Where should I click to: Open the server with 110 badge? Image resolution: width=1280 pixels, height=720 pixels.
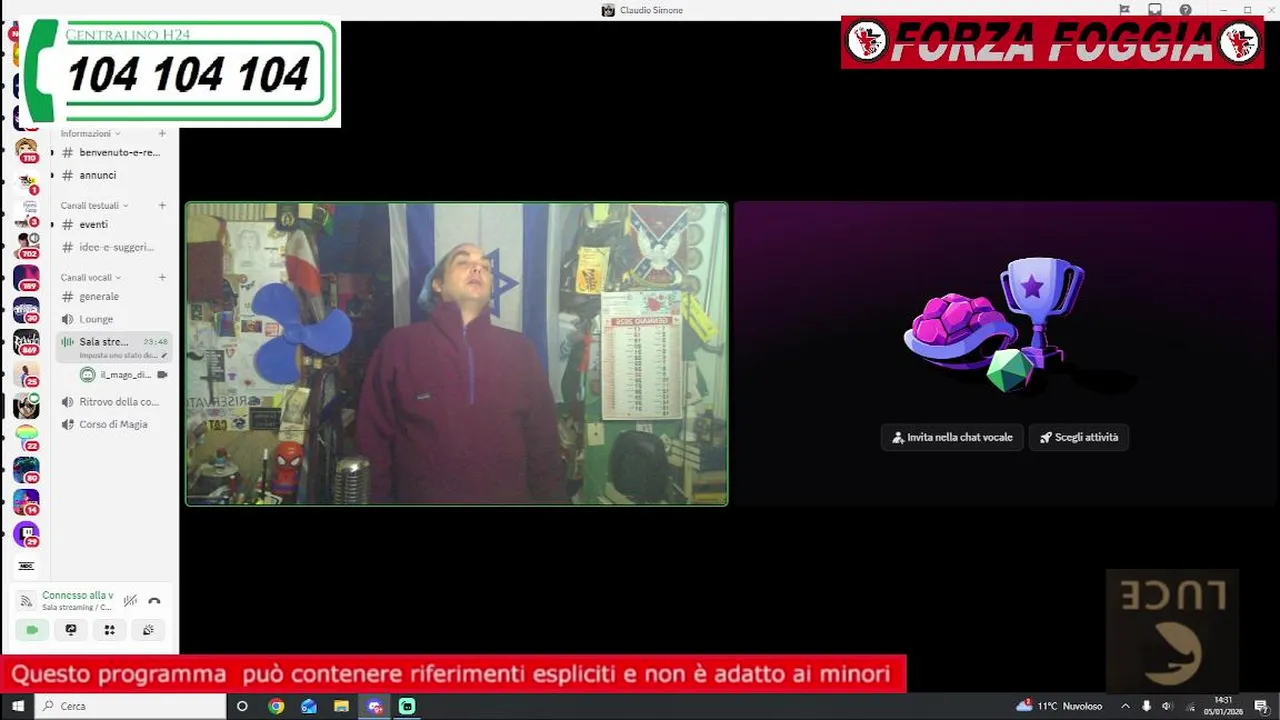point(26,150)
